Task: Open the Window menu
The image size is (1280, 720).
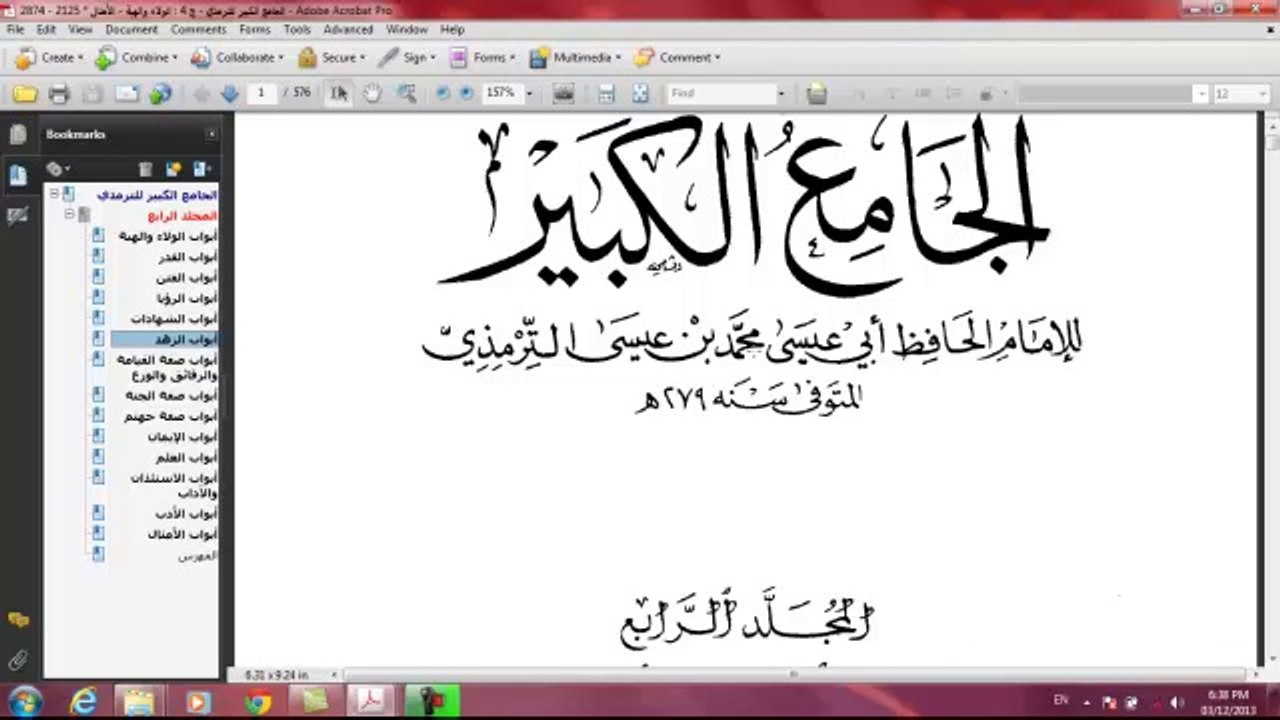Action: pyautogui.click(x=407, y=30)
